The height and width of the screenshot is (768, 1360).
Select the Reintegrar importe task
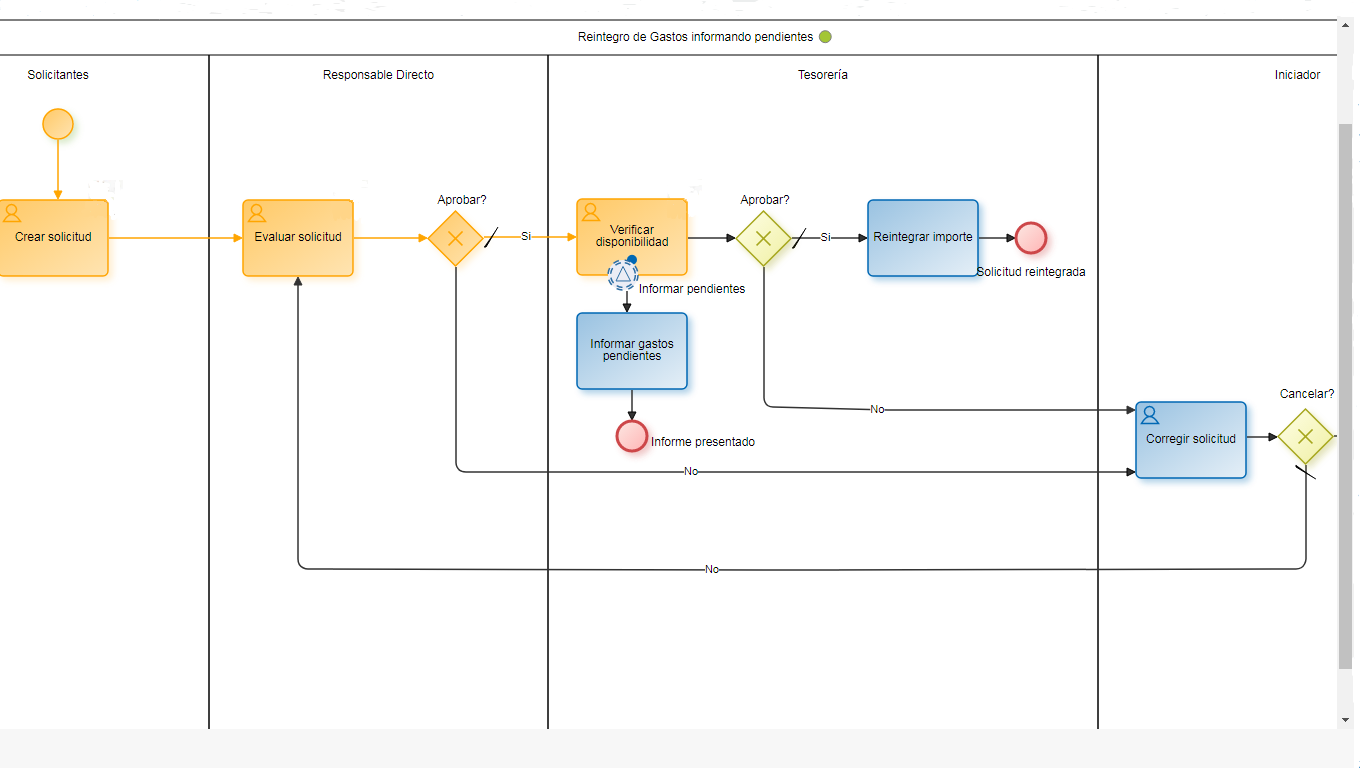point(923,238)
